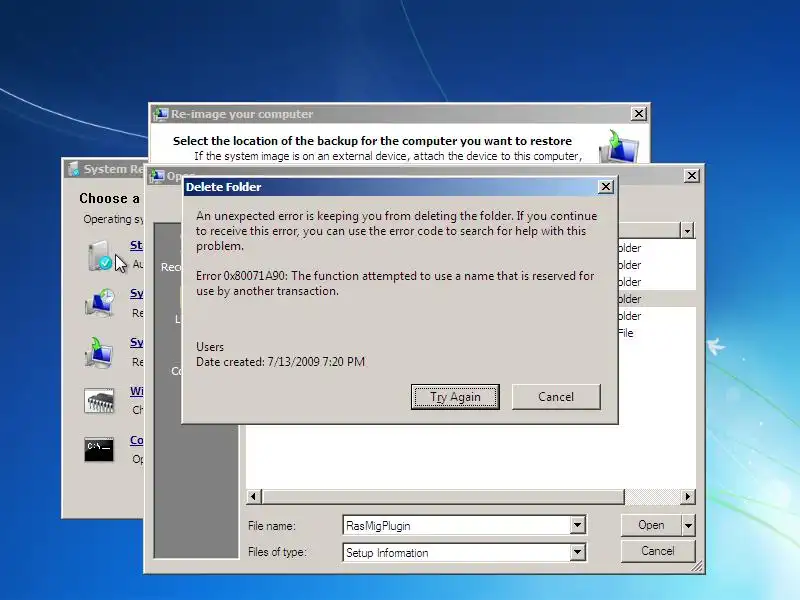Click the Re-image your computer title icon
Viewport: 800px width, 600px height.
(160, 114)
